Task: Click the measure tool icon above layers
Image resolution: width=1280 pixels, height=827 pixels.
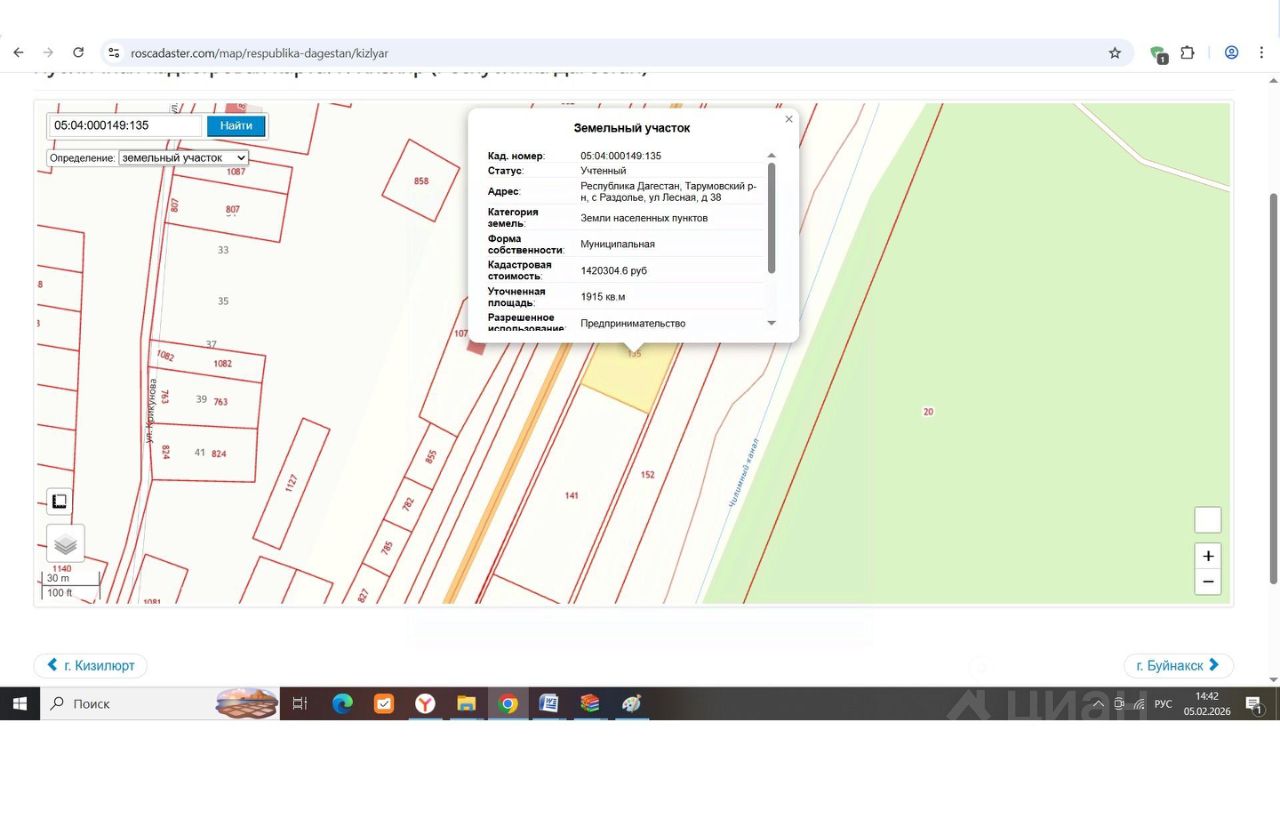Action: [59, 501]
